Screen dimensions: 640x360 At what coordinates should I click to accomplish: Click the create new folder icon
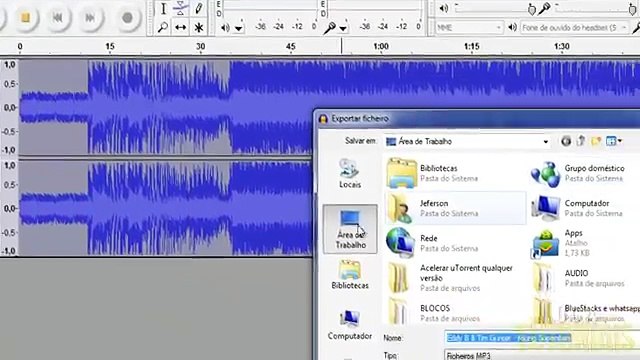[x=596, y=141]
